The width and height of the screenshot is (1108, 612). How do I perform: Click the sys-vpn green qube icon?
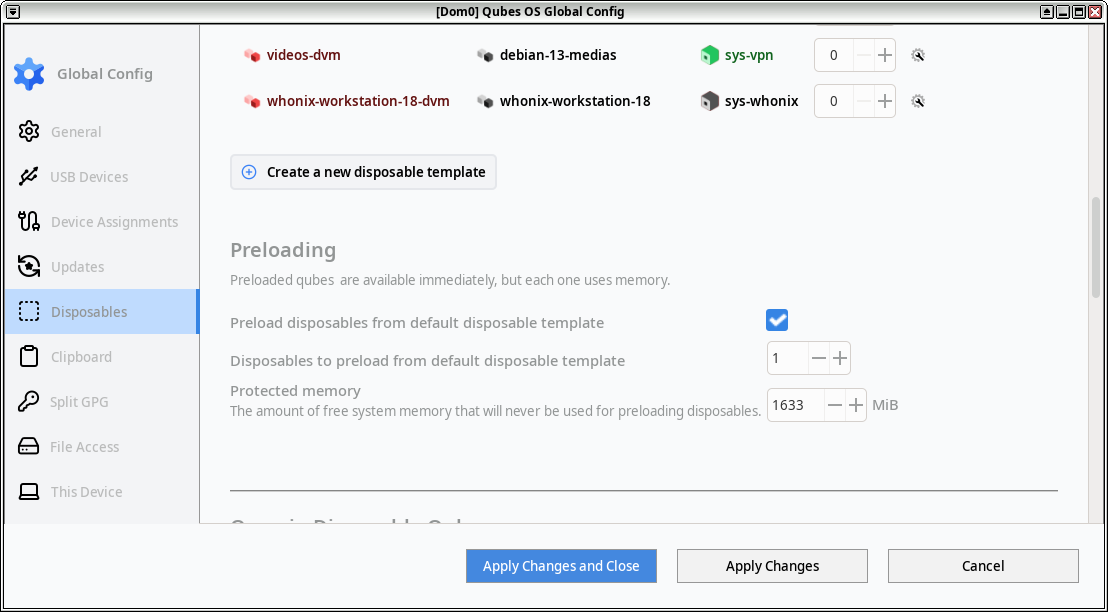(709, 55)
